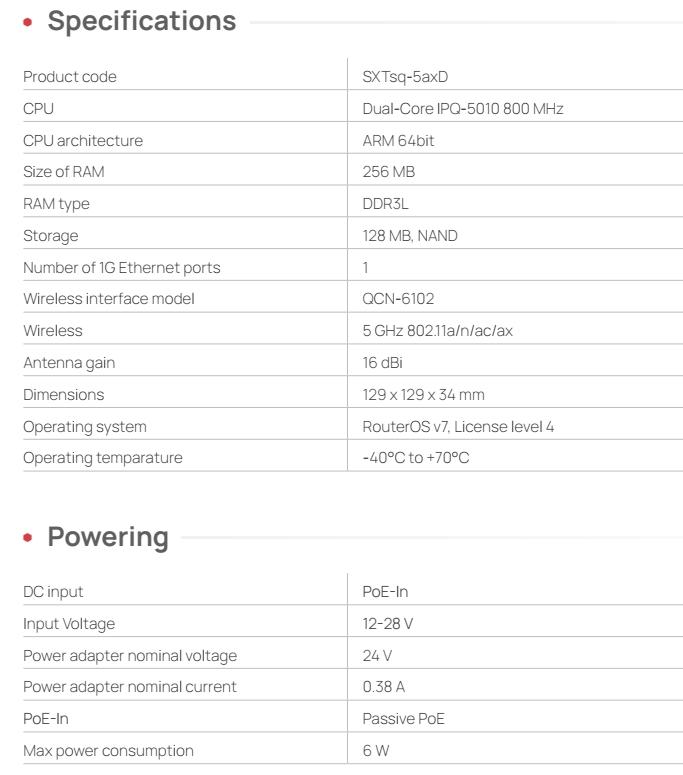Click the 5 GHz 802.11a/n/ac/ax value
This screenshot has height=775, width=683.
tap(437, 331)
